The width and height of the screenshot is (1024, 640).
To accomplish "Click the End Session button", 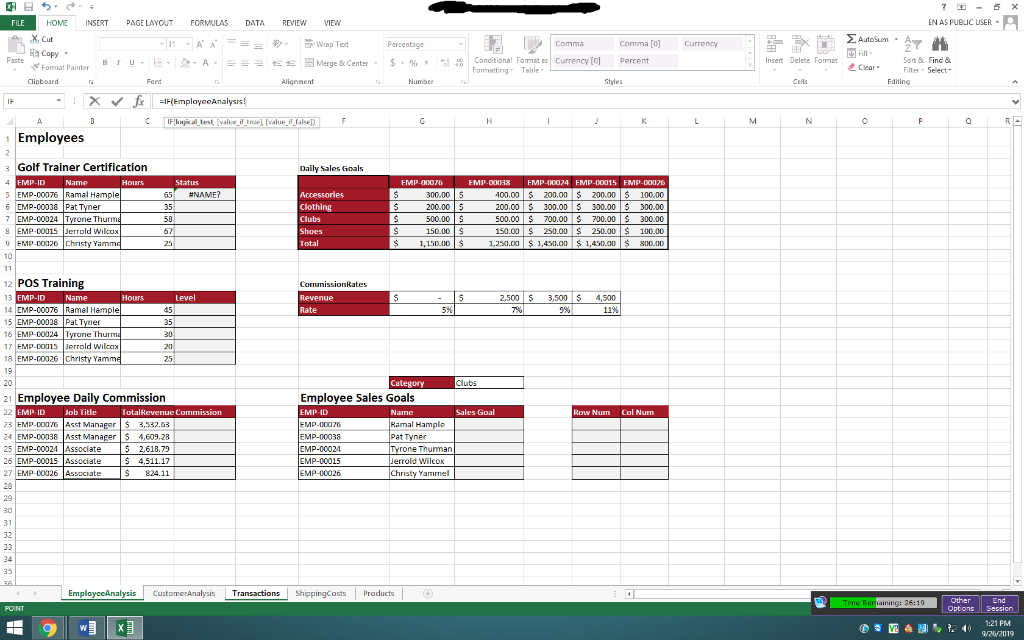I will point(999,606).
